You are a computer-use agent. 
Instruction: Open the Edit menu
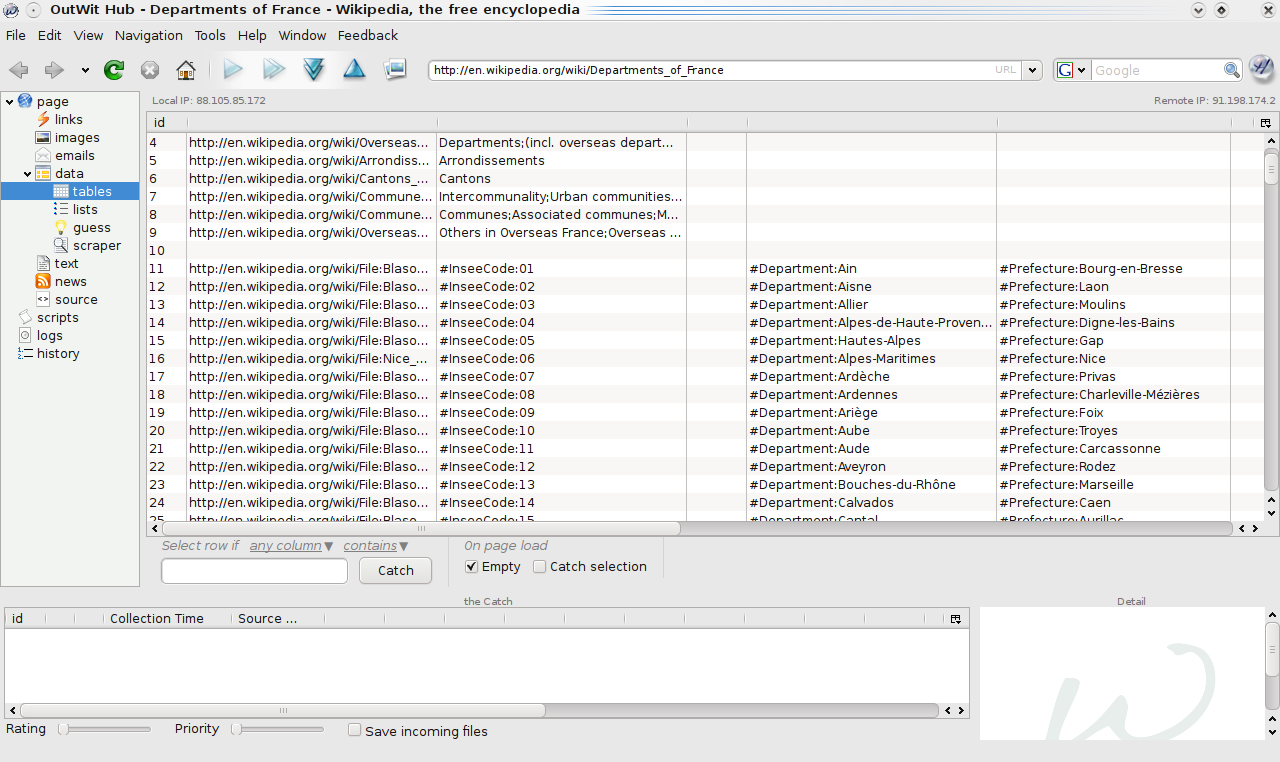point(50,35)
